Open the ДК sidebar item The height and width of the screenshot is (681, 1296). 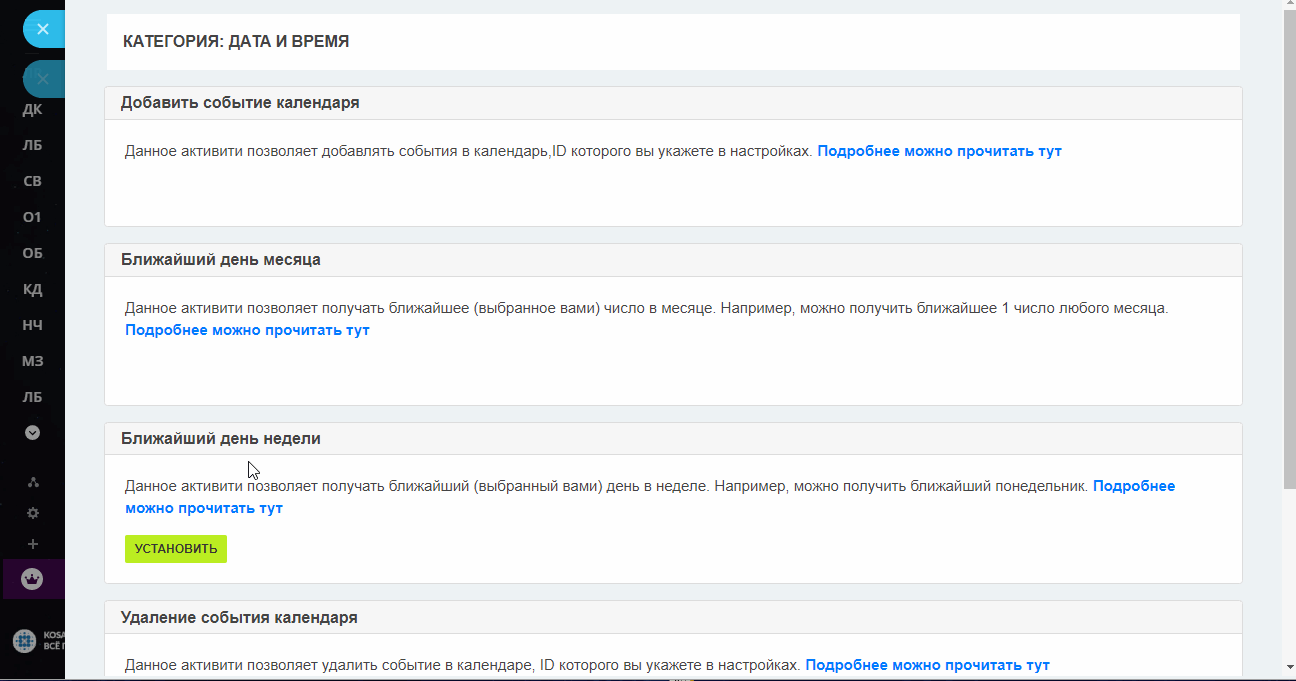[32, 109]
